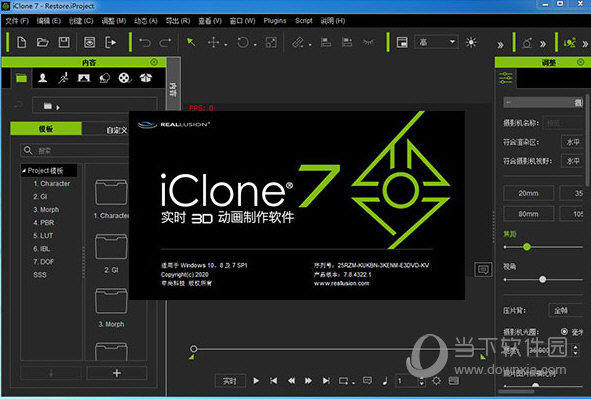Click the closed-eye hide icon in the toolbar
The height and width of the screenshot is (399, 591).
click(368, 42)
